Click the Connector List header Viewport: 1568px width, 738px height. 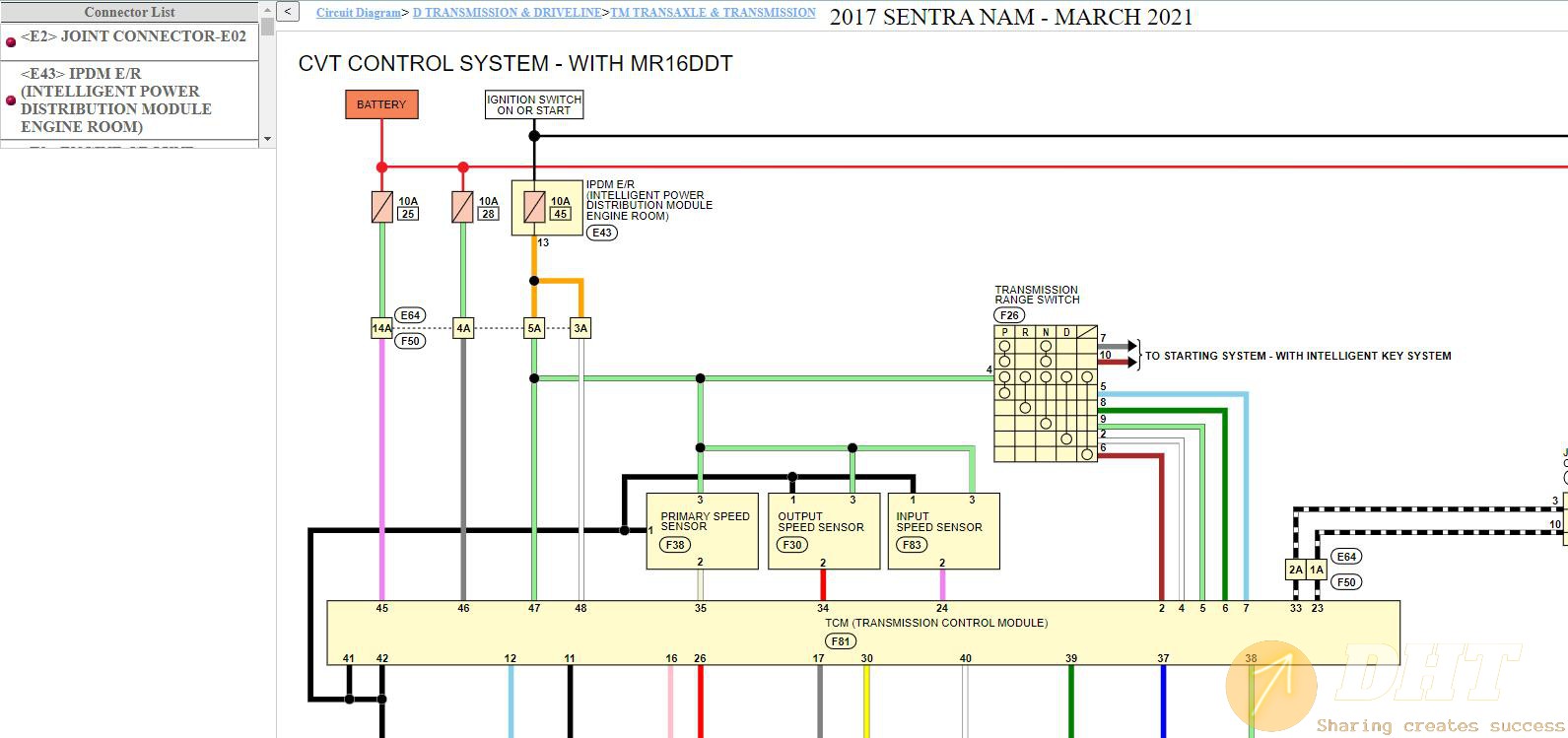coord(129,12)
